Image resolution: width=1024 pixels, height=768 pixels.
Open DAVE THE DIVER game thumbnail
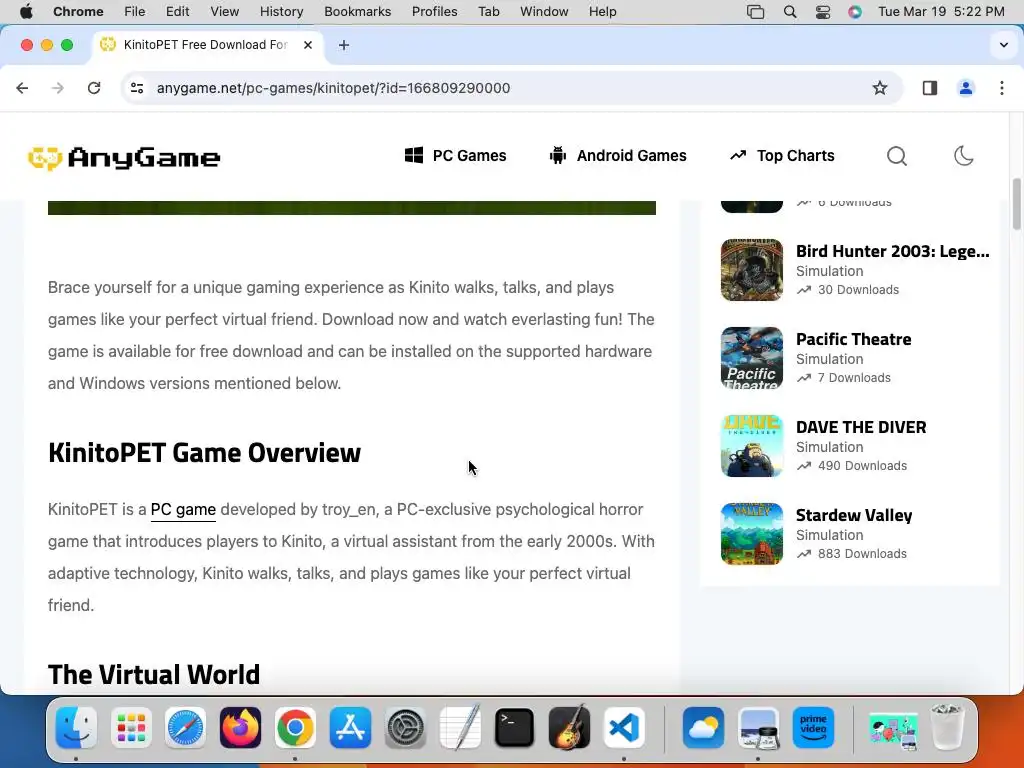click(752, 446)
